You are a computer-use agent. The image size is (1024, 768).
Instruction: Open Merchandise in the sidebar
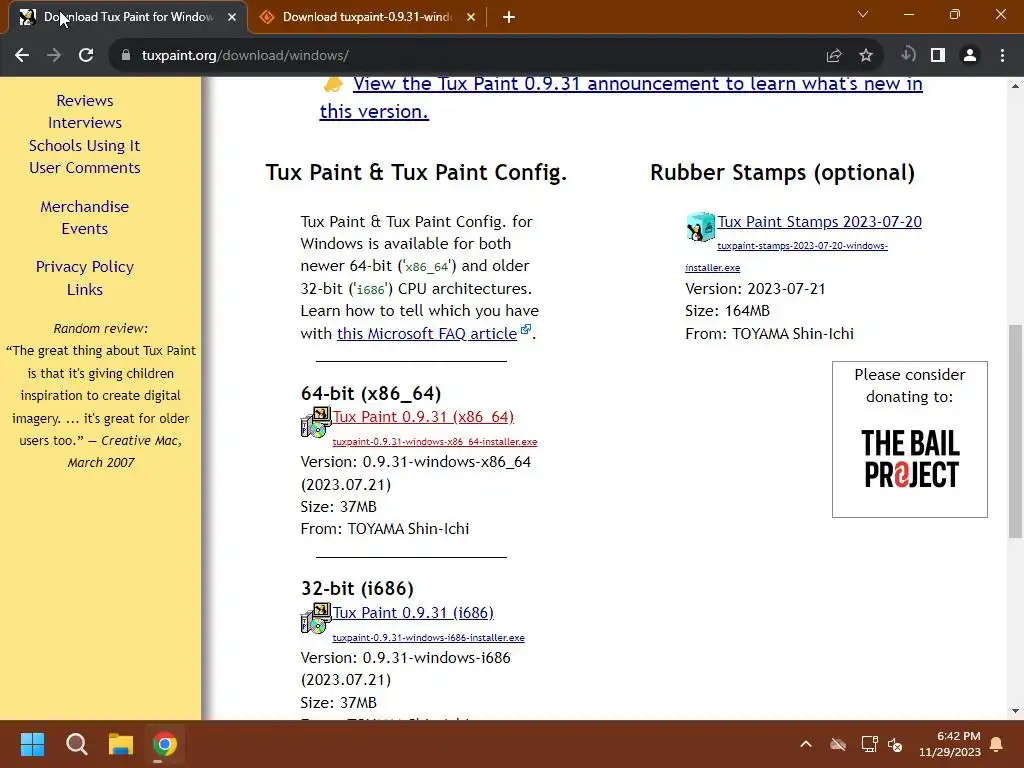(85, 206)
